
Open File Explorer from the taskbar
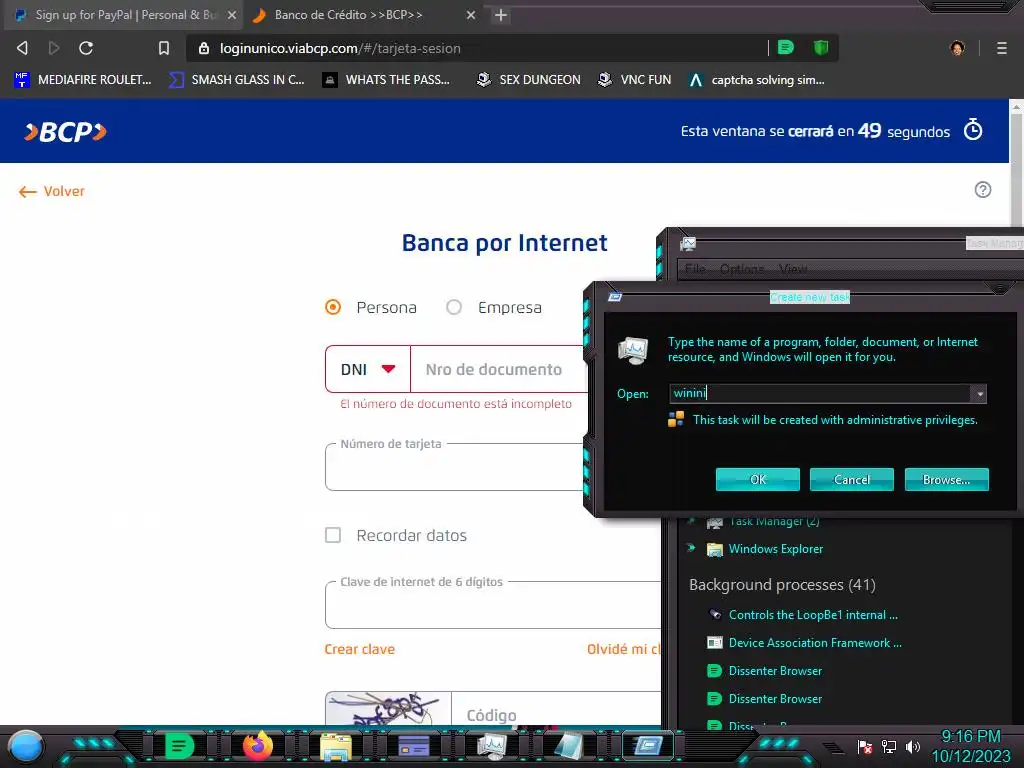[x=336, y=747]
